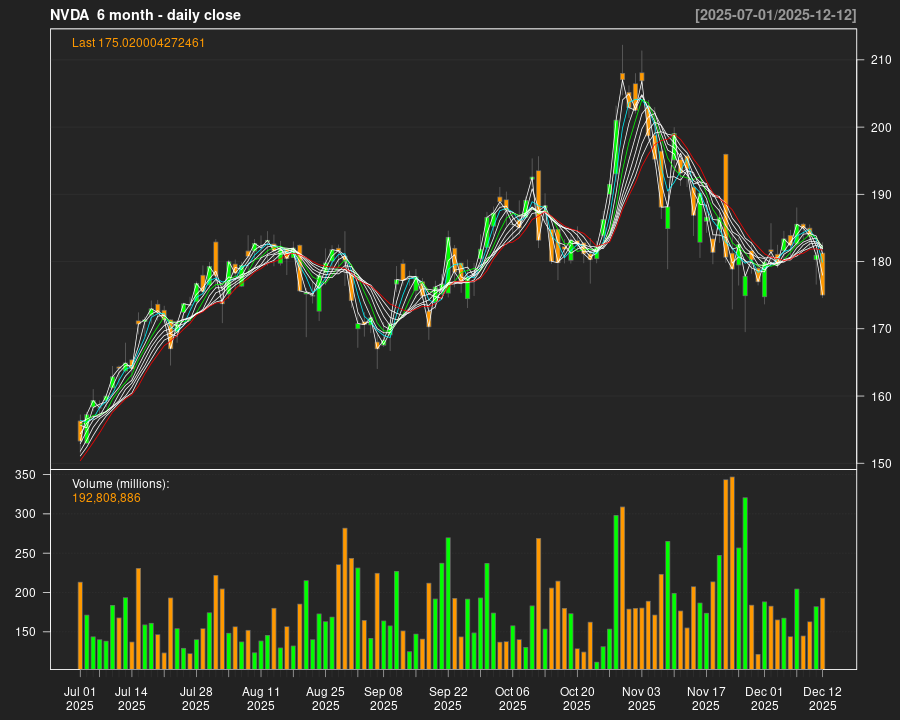Select the Oct 20 2025 axis label

576,697
